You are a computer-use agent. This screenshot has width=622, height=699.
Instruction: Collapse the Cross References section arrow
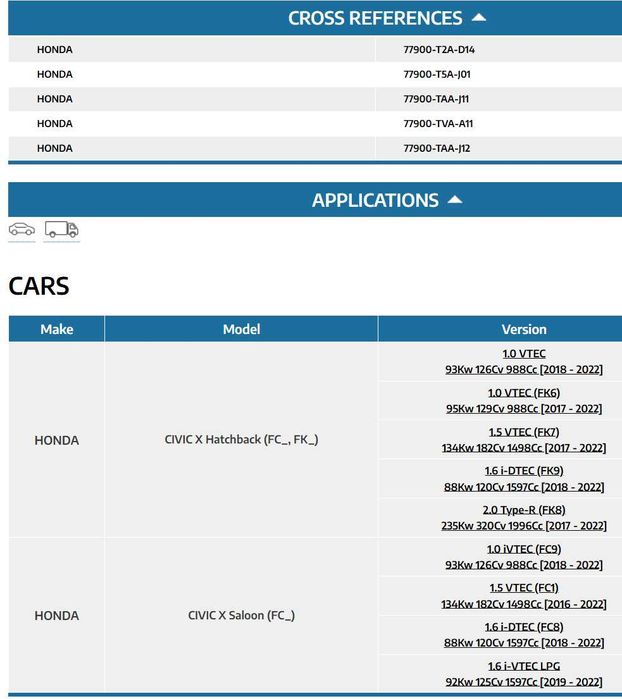click(x=479, y=17)
